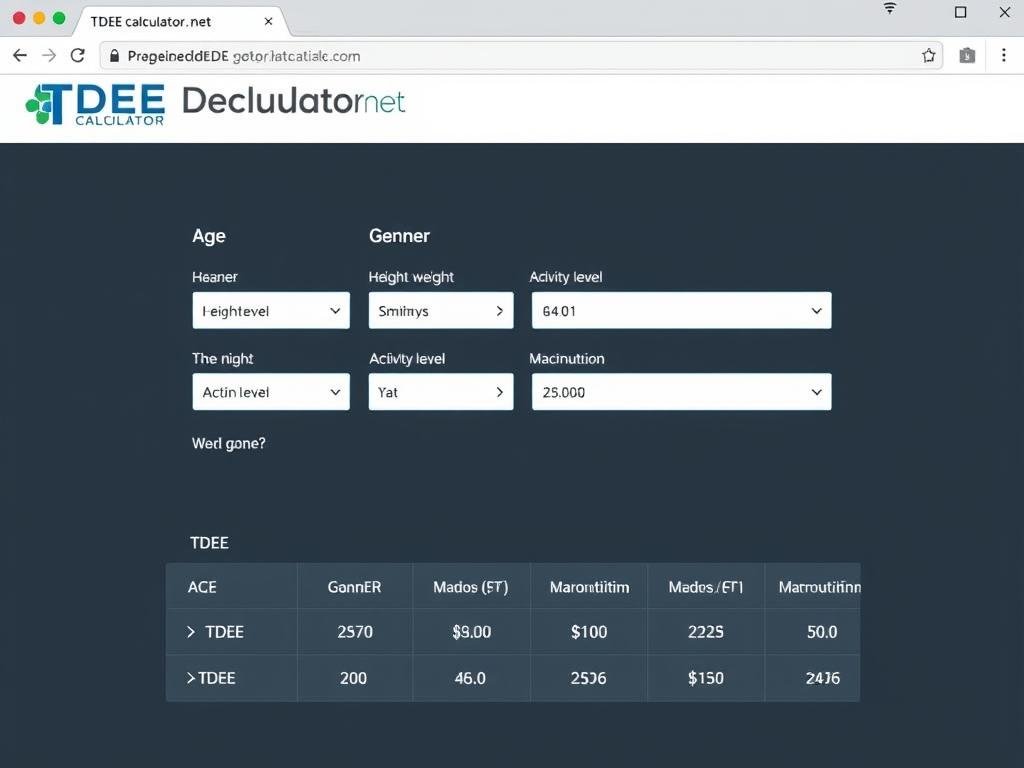Screen dimensions: 1024x768
Task: Reload the TDEE calculator page
Action: (x=77, y=55)
